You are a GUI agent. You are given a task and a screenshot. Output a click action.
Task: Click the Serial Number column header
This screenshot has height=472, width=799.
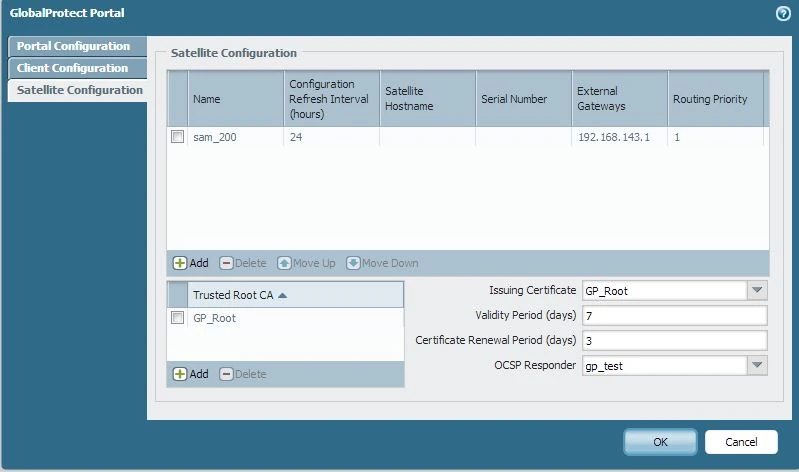click(524, 99)
